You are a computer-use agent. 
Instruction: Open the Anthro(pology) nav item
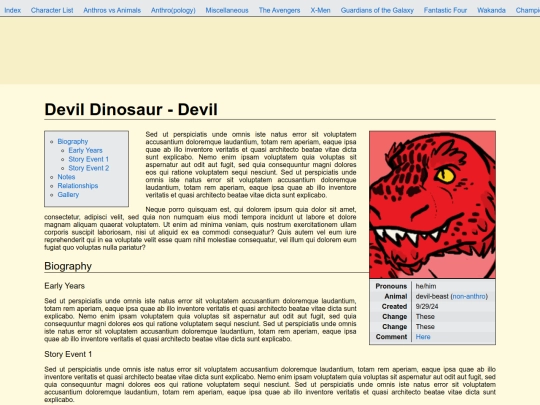(173, 10)
